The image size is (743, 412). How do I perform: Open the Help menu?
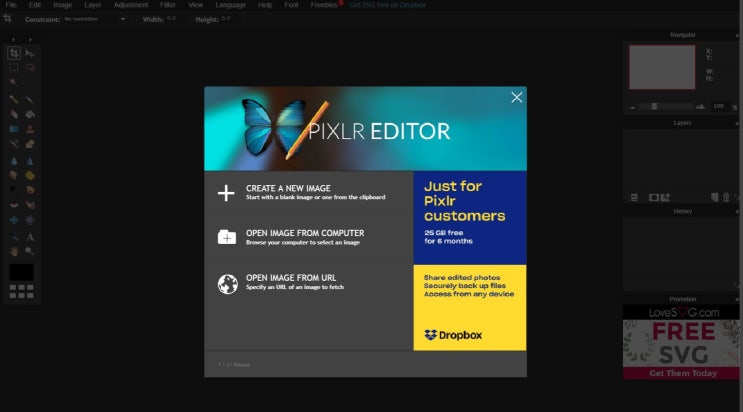point(265,5)
